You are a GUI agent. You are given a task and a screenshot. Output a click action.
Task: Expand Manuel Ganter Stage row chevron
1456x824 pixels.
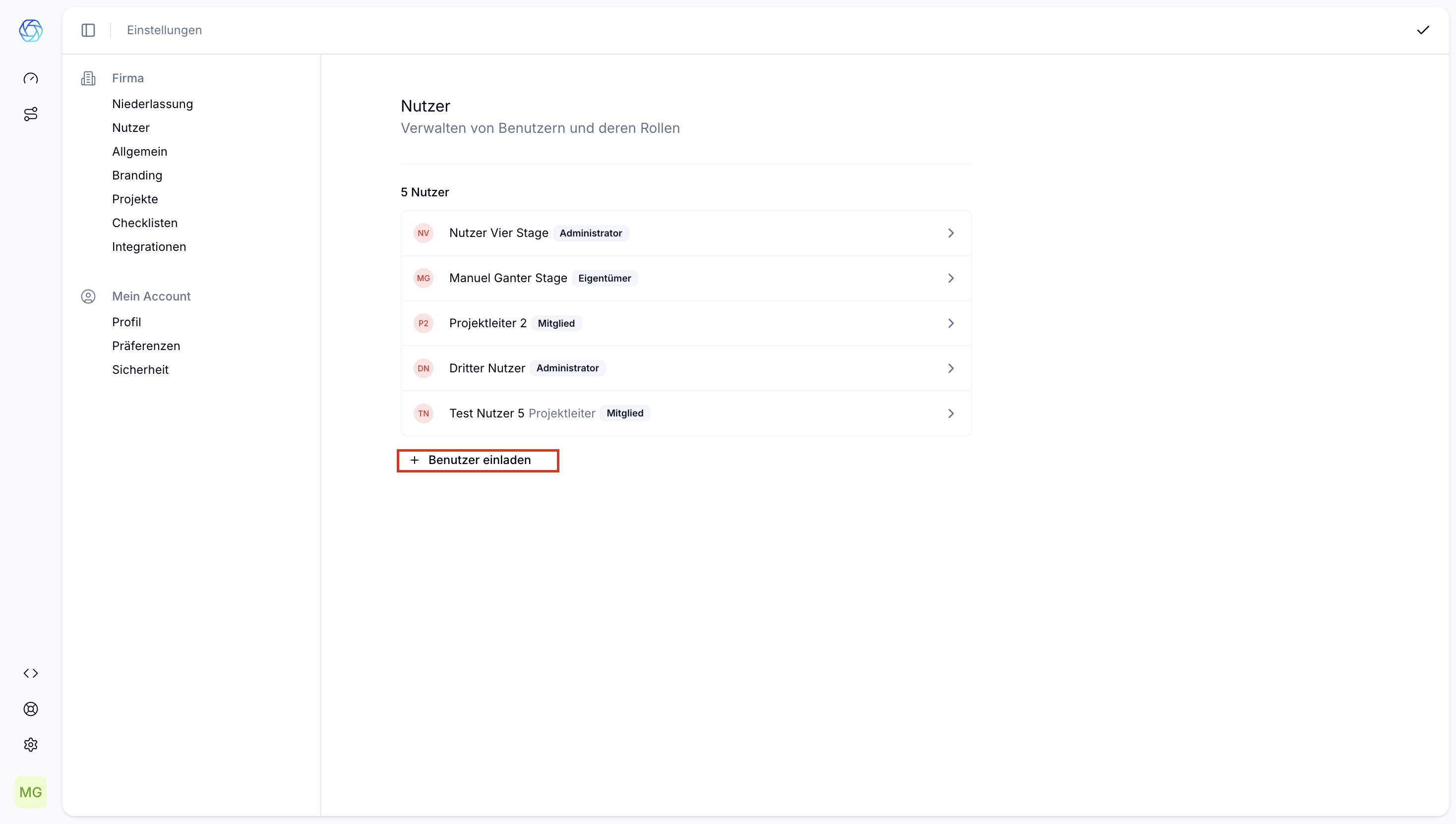(951, 278)
